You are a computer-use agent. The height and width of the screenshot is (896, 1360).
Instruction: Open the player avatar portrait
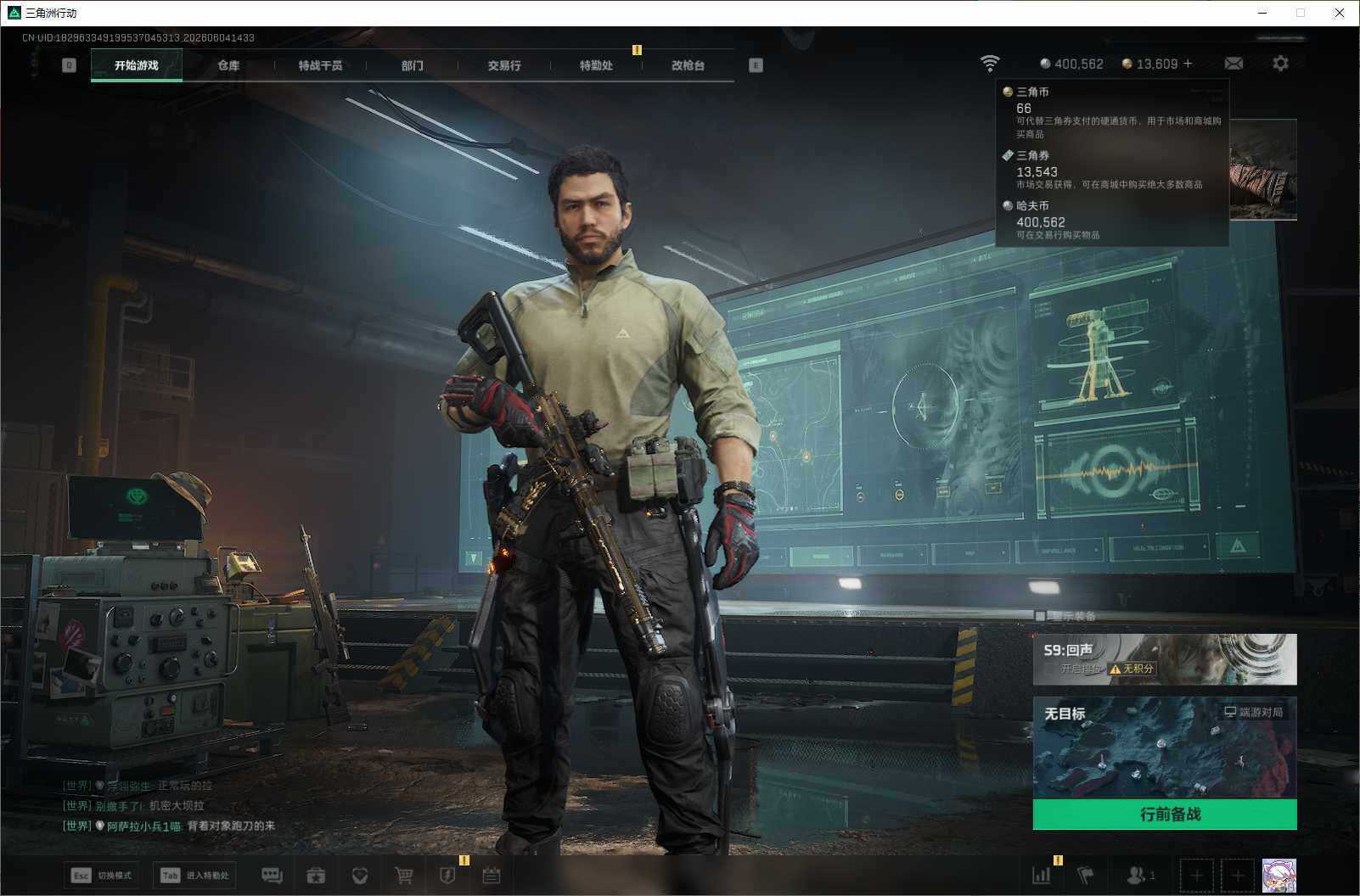1279,875
